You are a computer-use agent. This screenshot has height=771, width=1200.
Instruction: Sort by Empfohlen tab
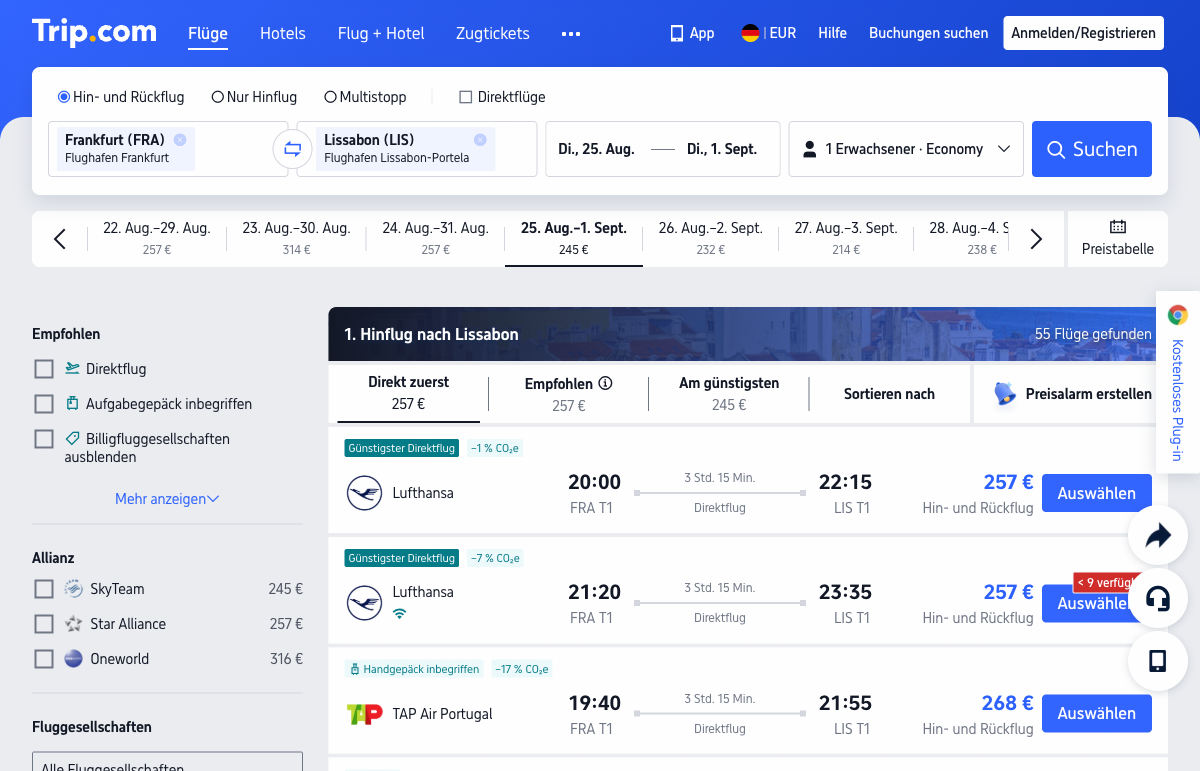[x=568, y=394]
